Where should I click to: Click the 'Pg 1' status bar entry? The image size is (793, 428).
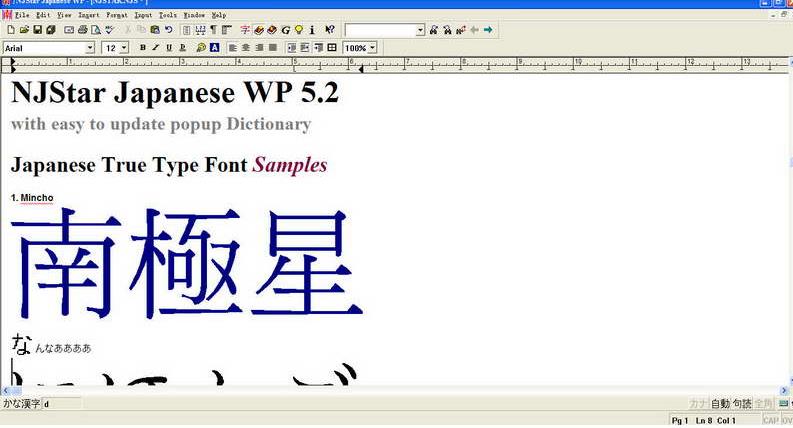tap(680, 420)
